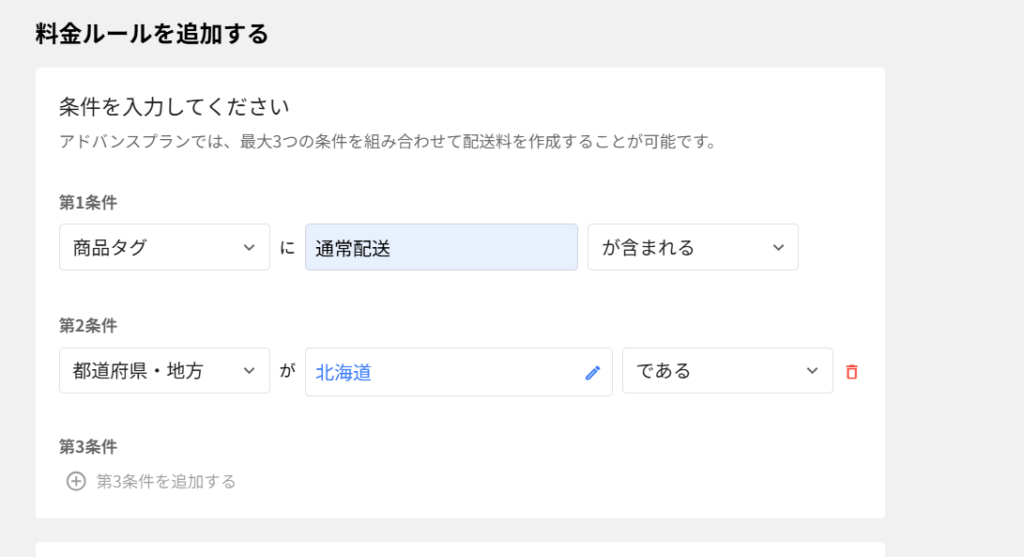
Task: Click chevron arrow of である select box
Action: pos(812,371)
